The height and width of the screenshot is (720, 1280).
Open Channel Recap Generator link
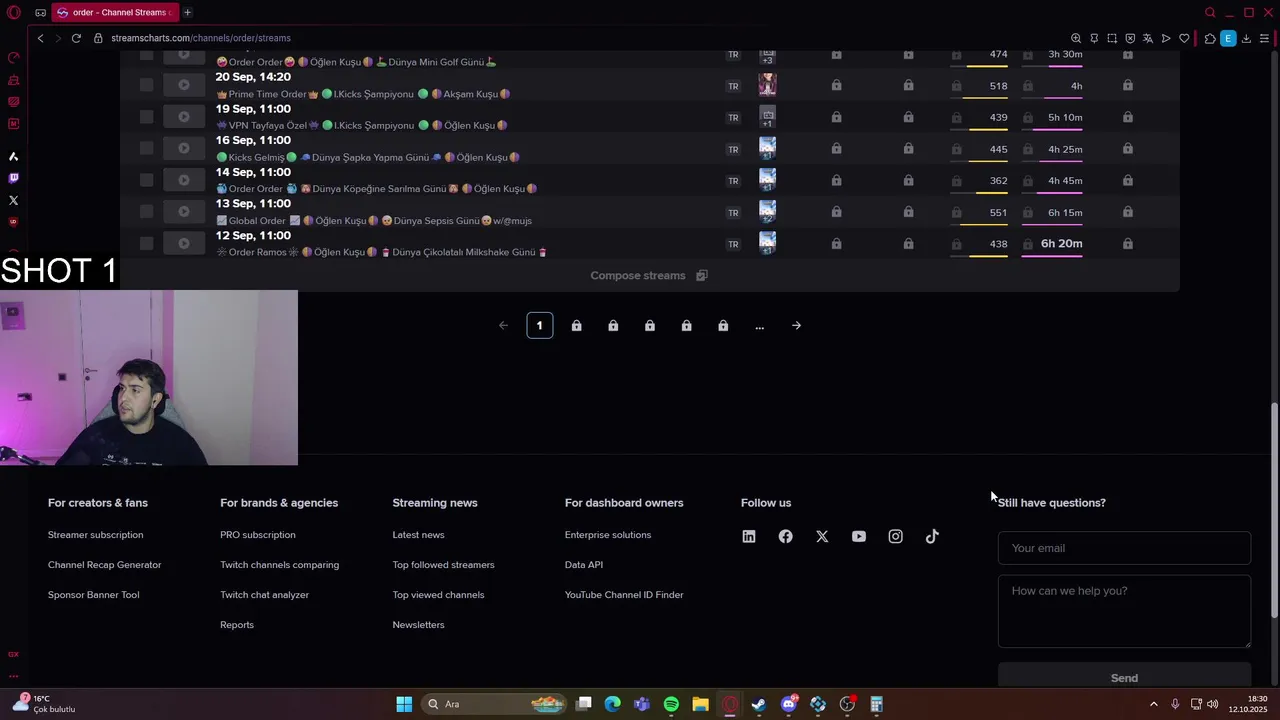point(104,565)
